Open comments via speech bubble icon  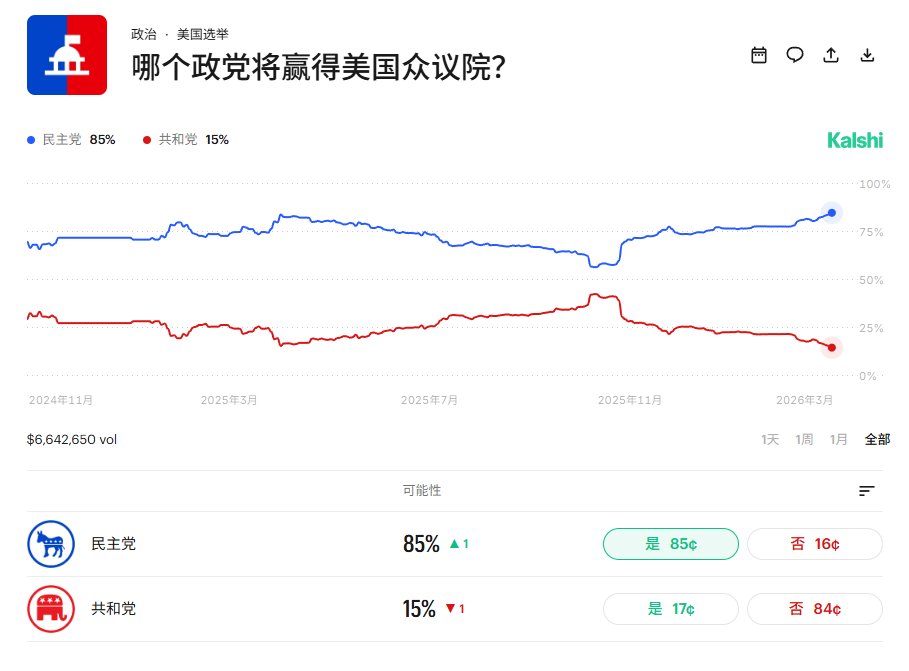(795, 55)
